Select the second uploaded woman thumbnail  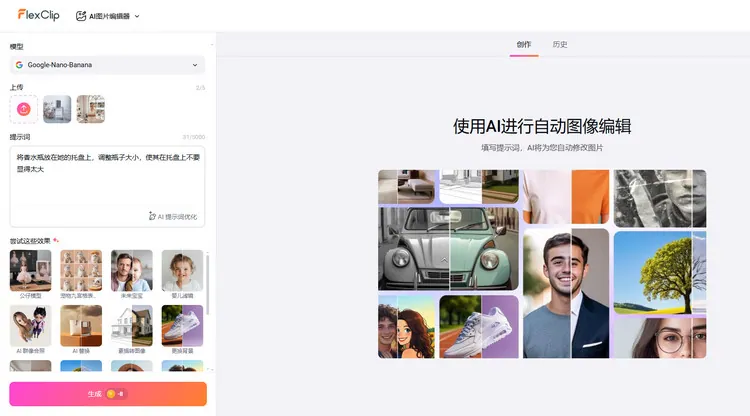tap(90, 109)
